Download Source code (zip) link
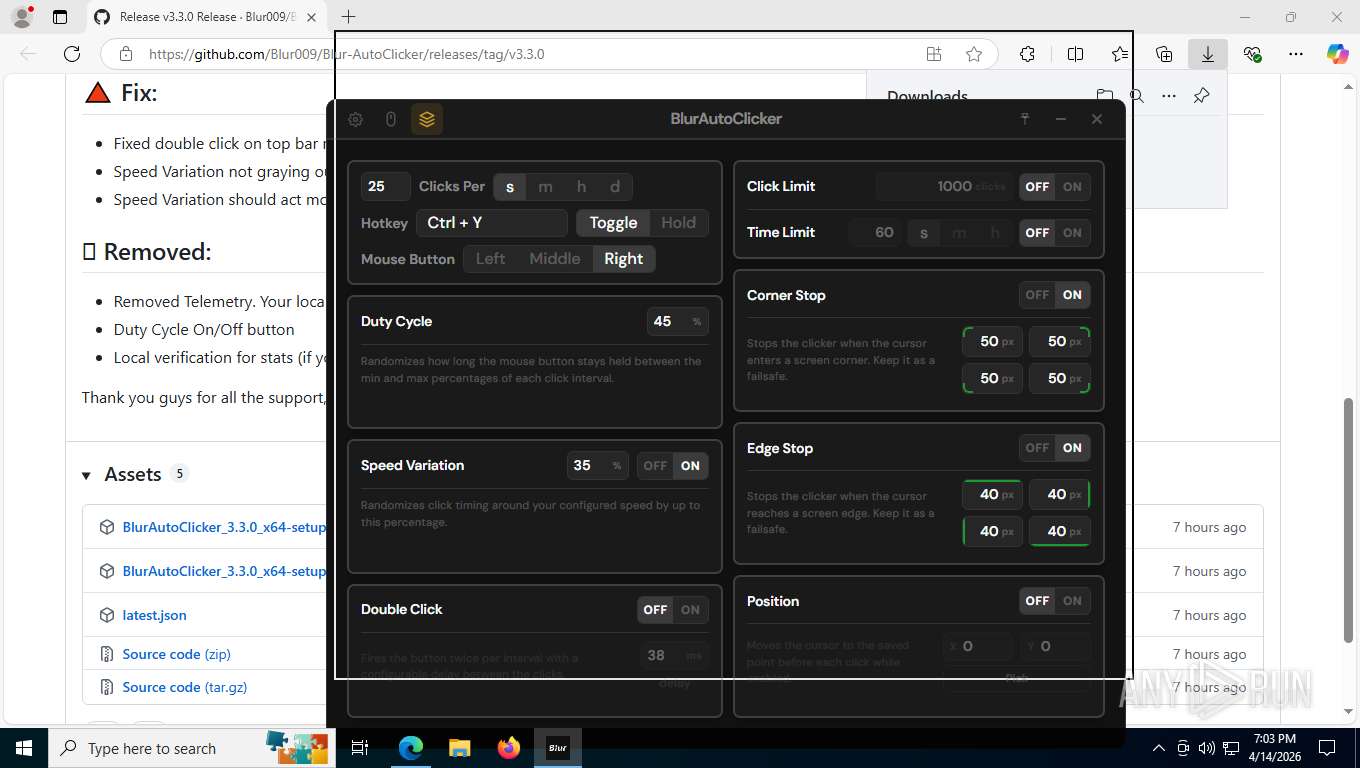 pos(176,654)
